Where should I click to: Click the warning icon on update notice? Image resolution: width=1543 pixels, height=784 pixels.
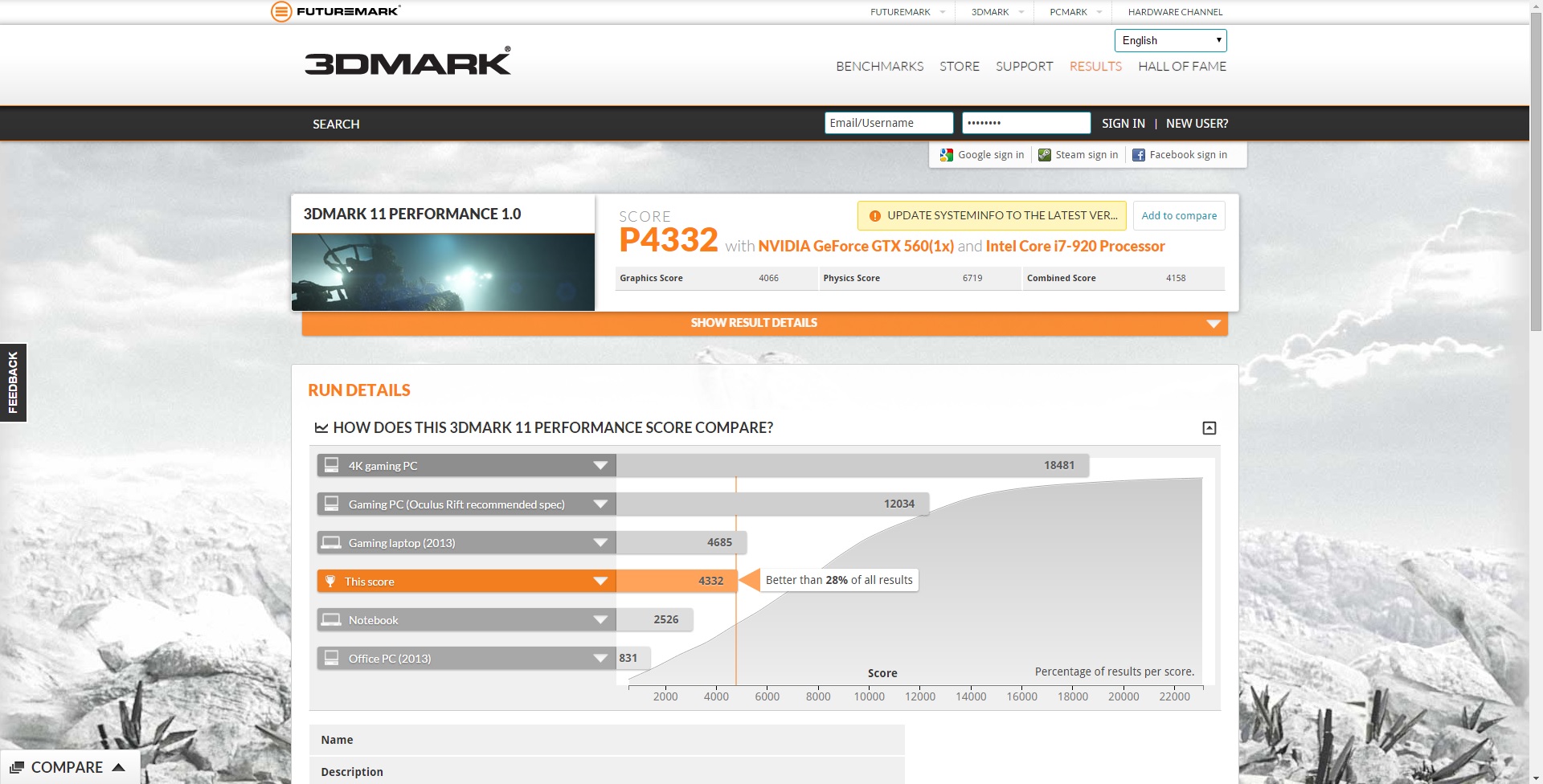875,216
